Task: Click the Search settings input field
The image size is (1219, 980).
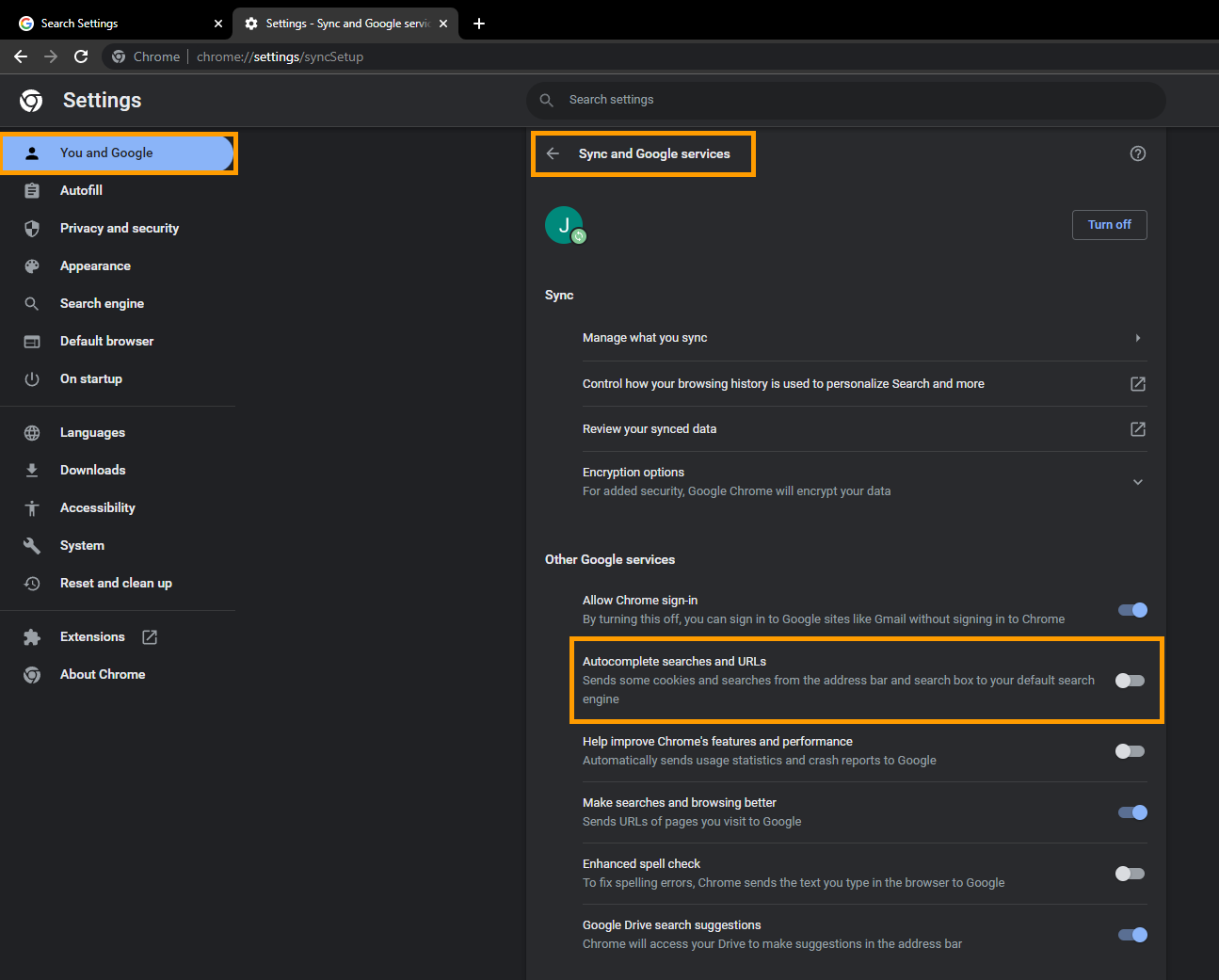Action: (x=846, y=100)
